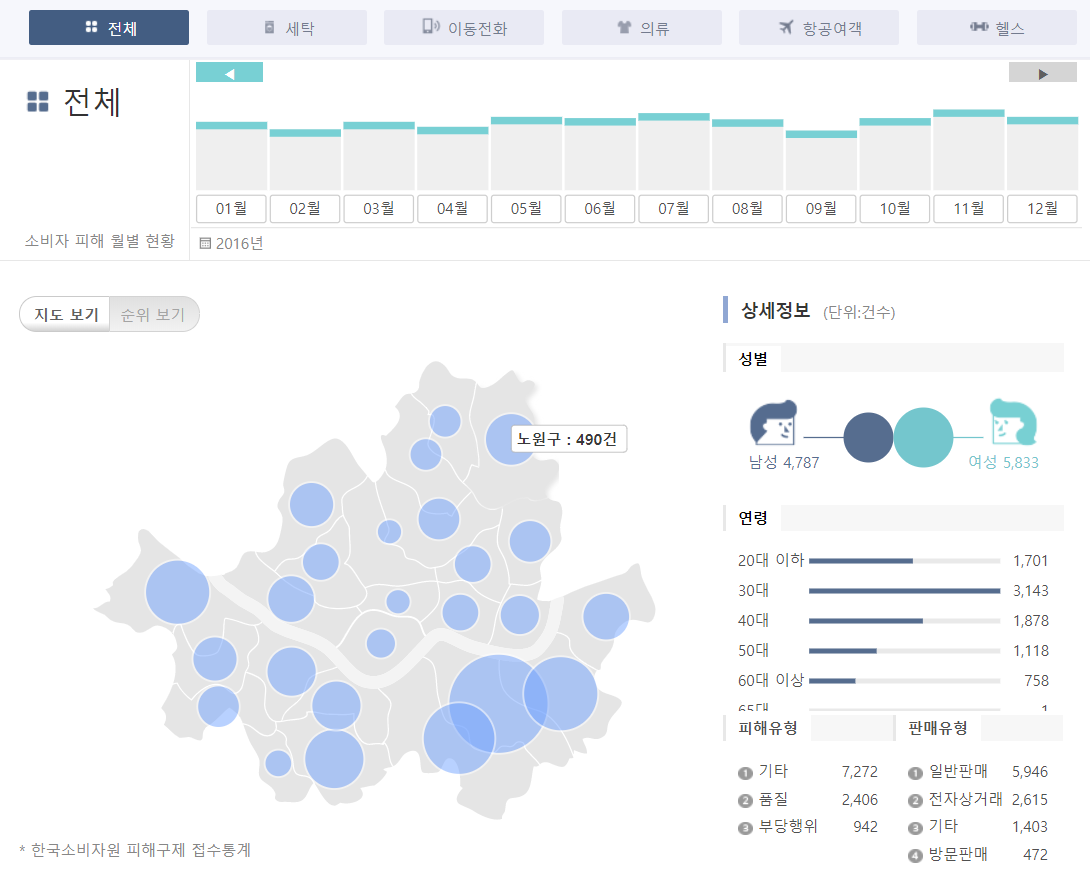The image size is (1090, 875).
Task: Click the washing machine icon in 세탁 tab
Action: [270, 27]
